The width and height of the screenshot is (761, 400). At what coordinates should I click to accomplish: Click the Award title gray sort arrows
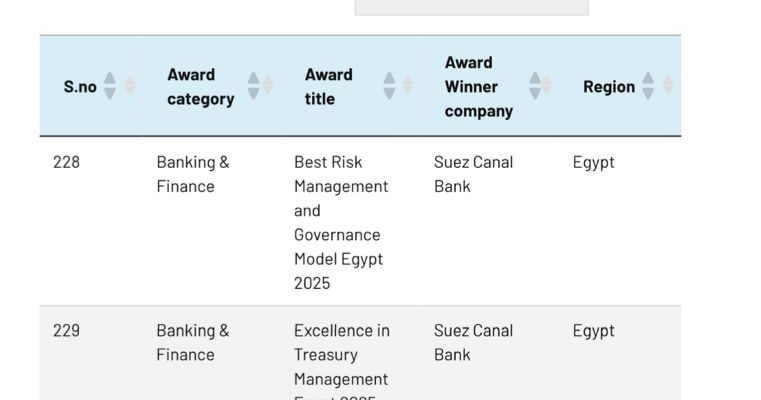[390, 86]
